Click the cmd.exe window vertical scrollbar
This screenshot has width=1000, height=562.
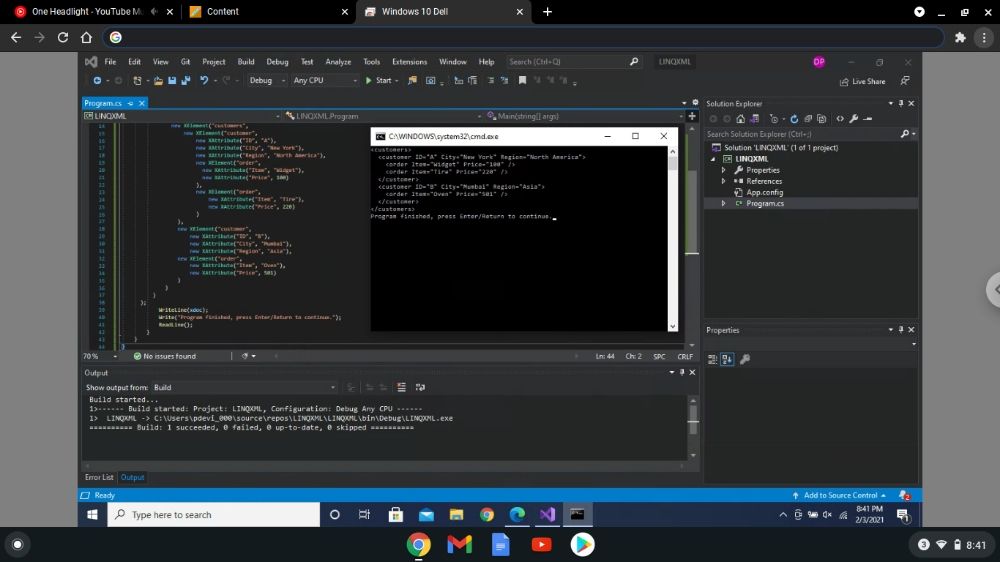[x=672, y=239]
